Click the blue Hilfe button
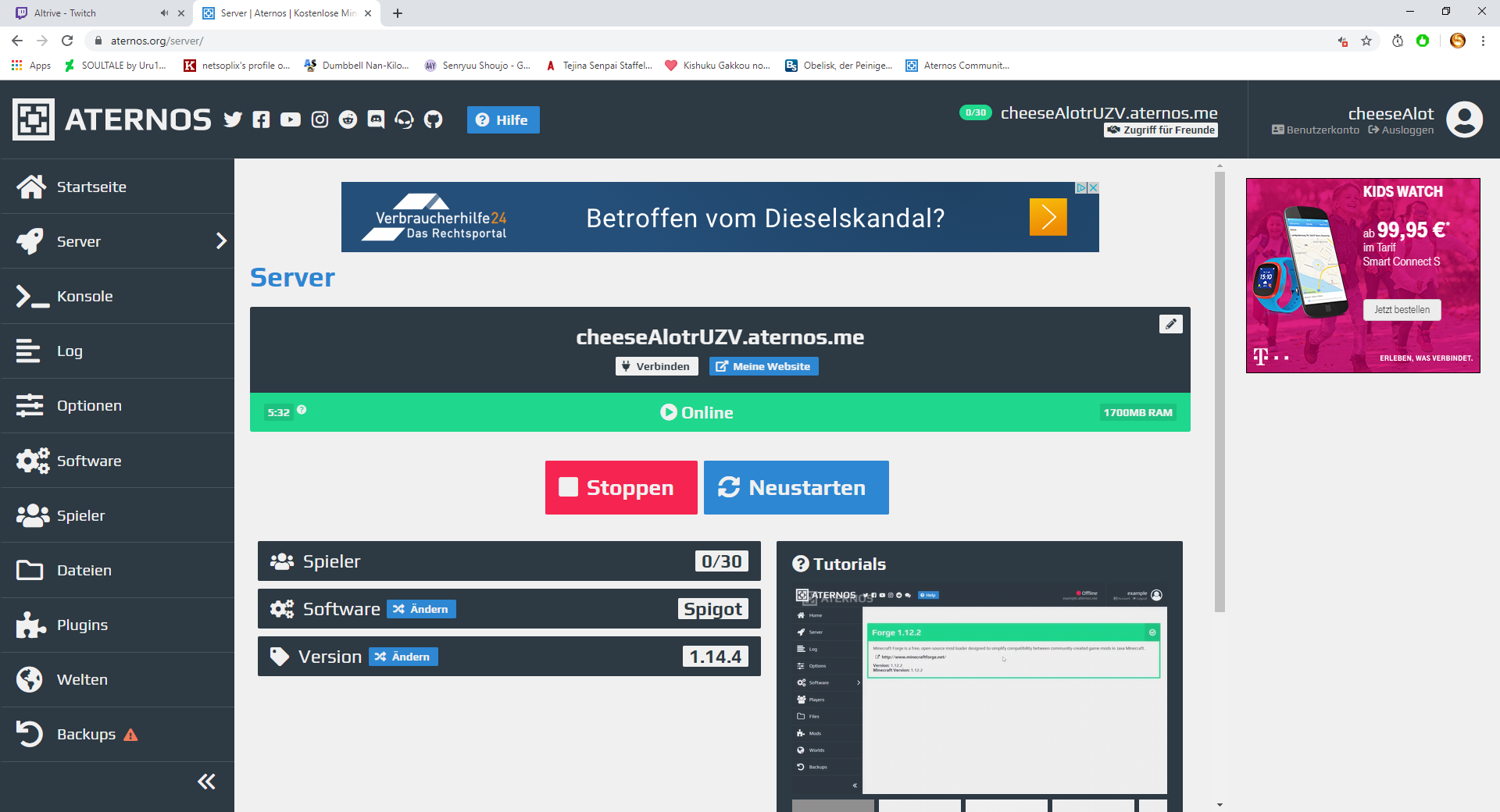The width and height of the screenshot is (1500, 812). tap(503, 119)
